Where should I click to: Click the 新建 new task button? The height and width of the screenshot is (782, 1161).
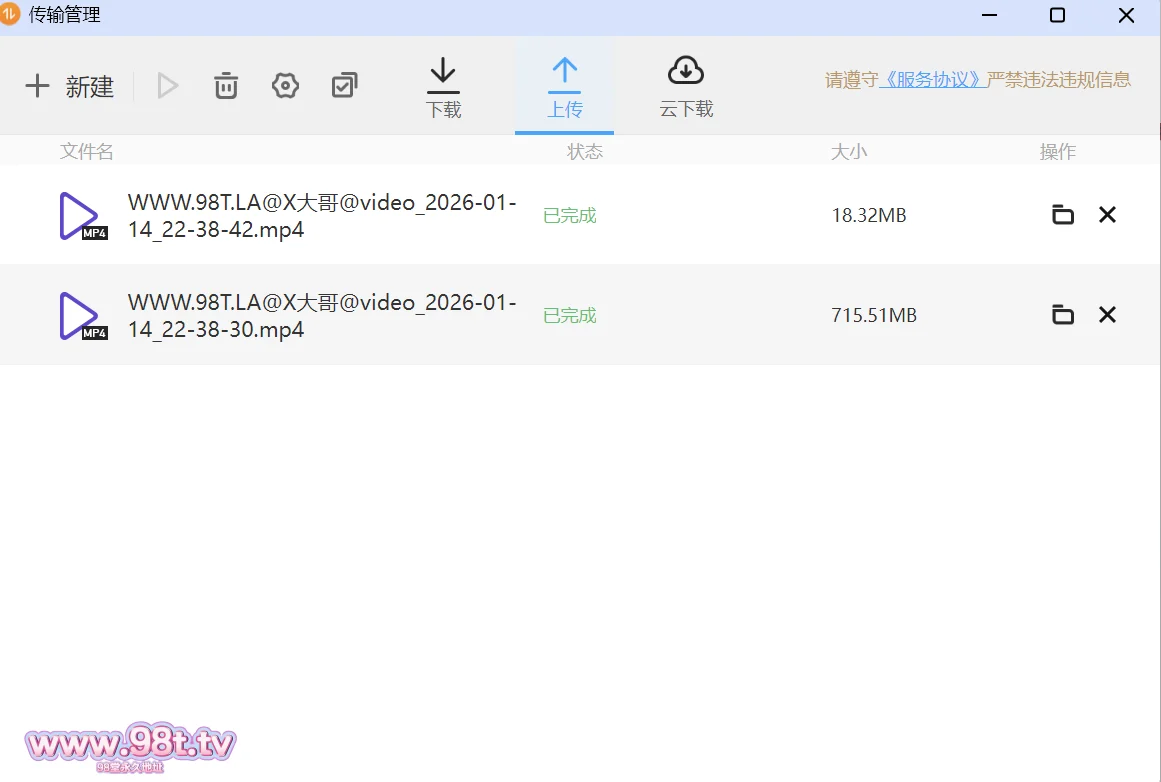pos(70,87)
